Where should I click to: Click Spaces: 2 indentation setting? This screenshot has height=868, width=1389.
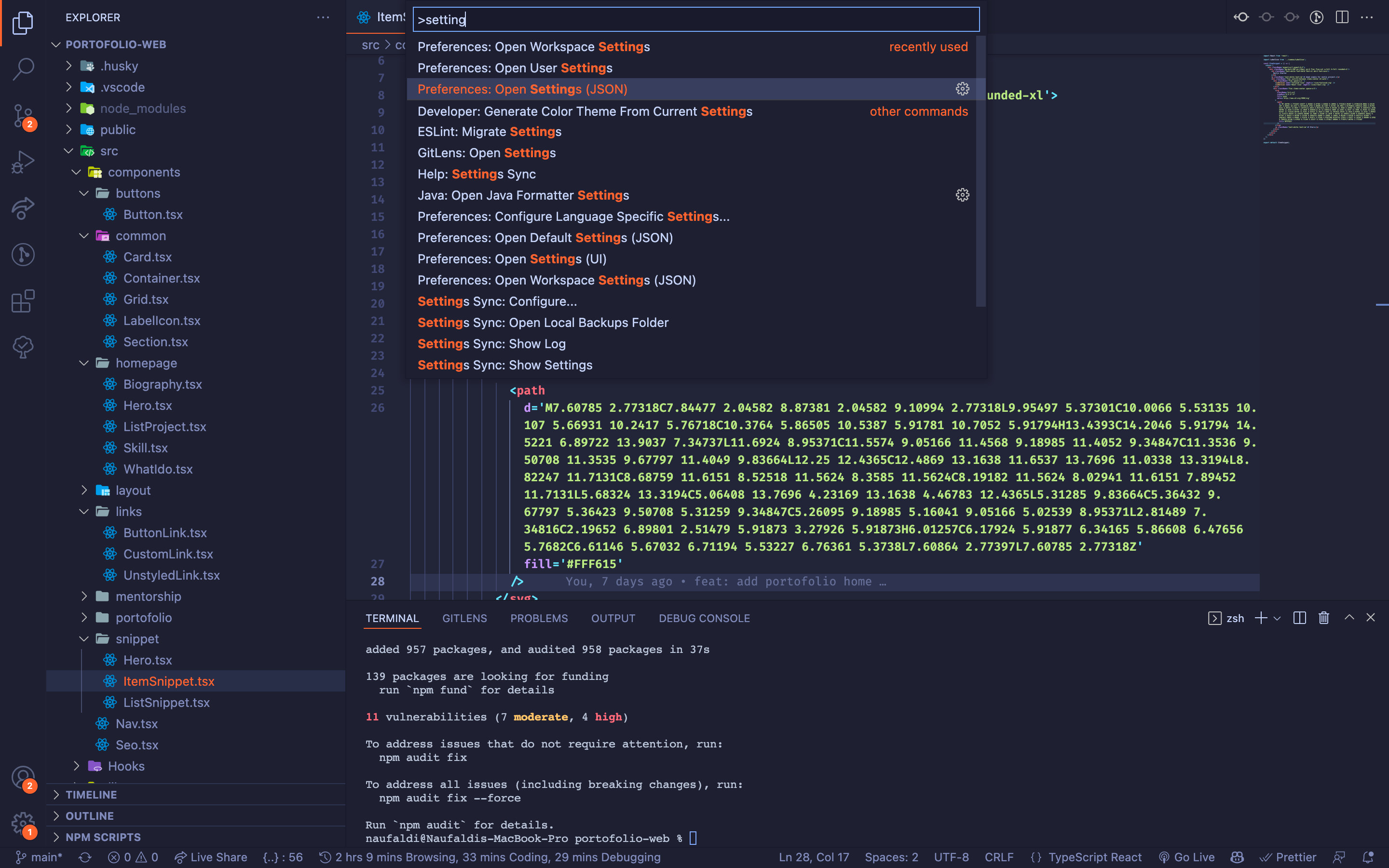(x=891, y=857)
